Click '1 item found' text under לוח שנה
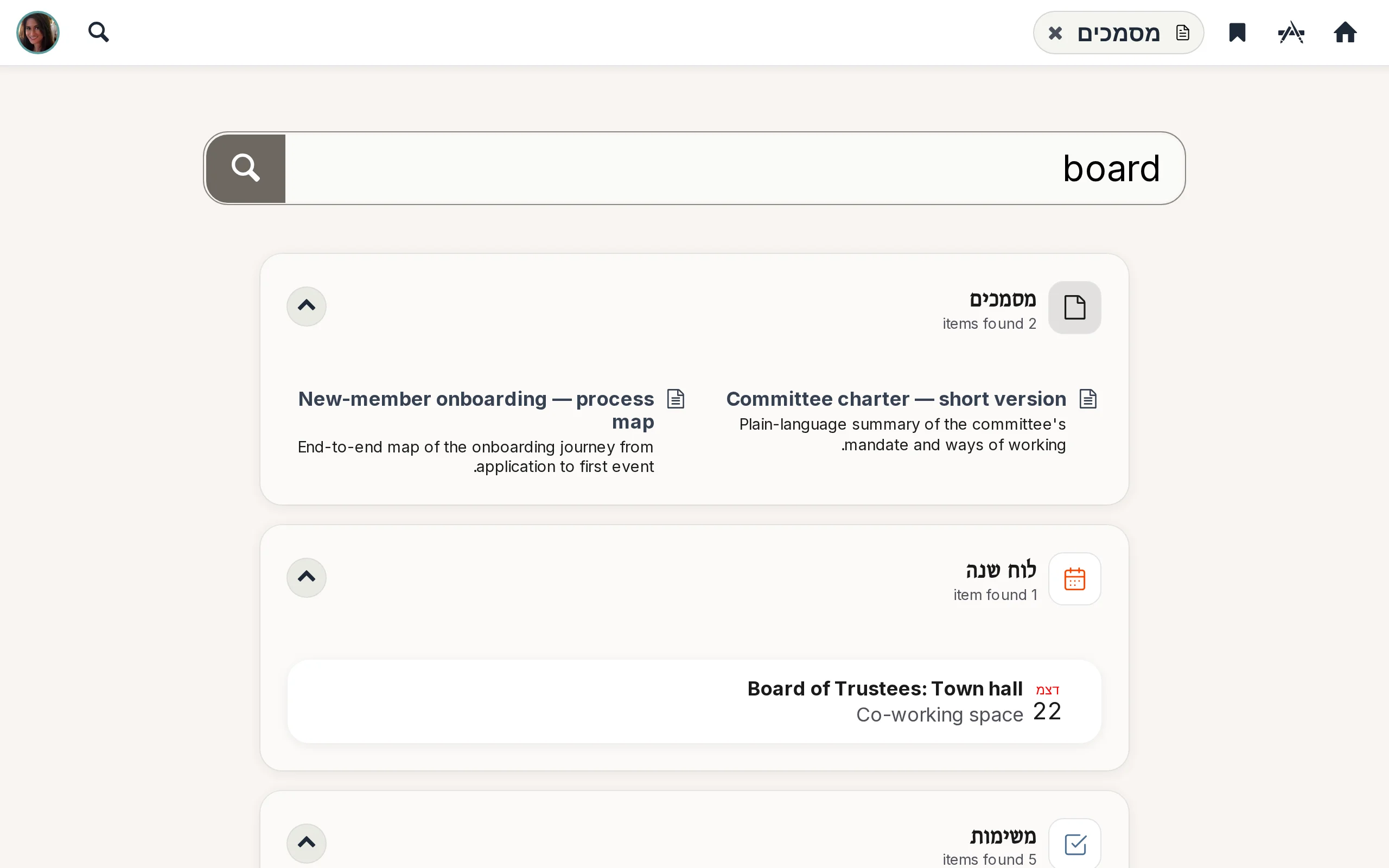The width and height of the screenshot is (1389, 868). coord(995,595)
